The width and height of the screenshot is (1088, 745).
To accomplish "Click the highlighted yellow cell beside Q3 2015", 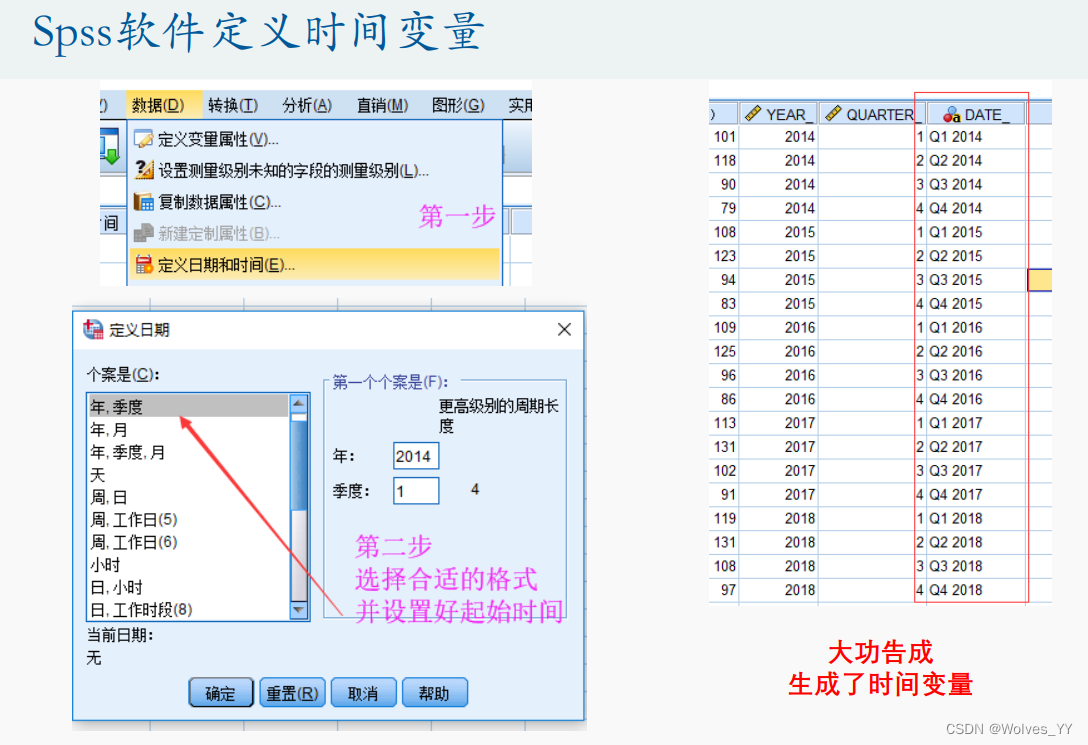I will [1039, 280].
